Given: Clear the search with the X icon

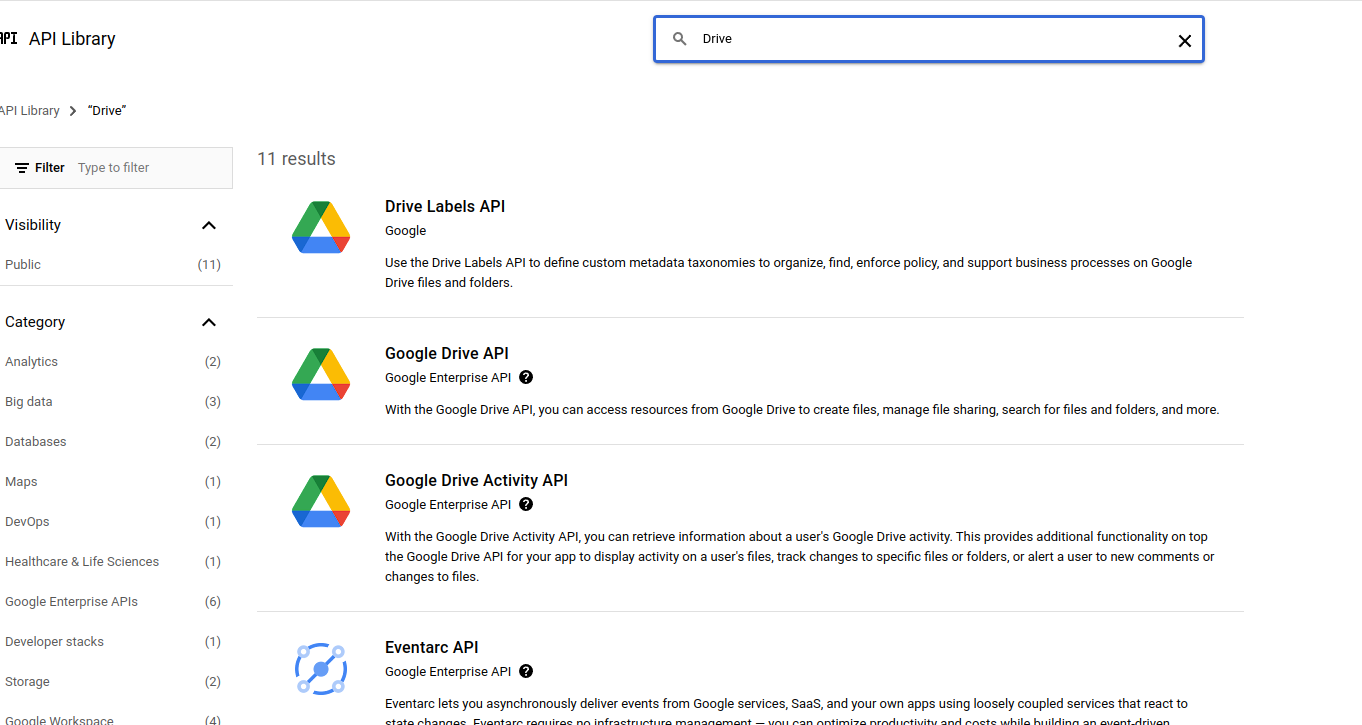Looking at the screenshot, I should pyautogui.click(x=1184, y=41).
